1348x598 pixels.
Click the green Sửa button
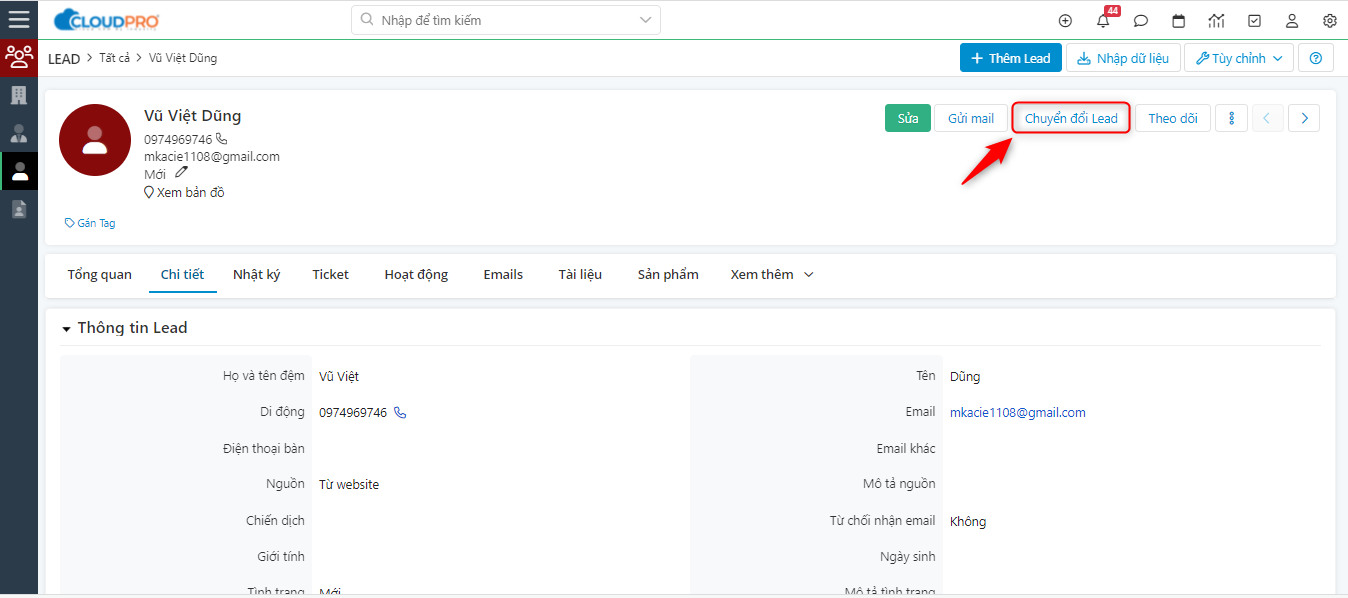pyautogui.click(x=908, y=118)
